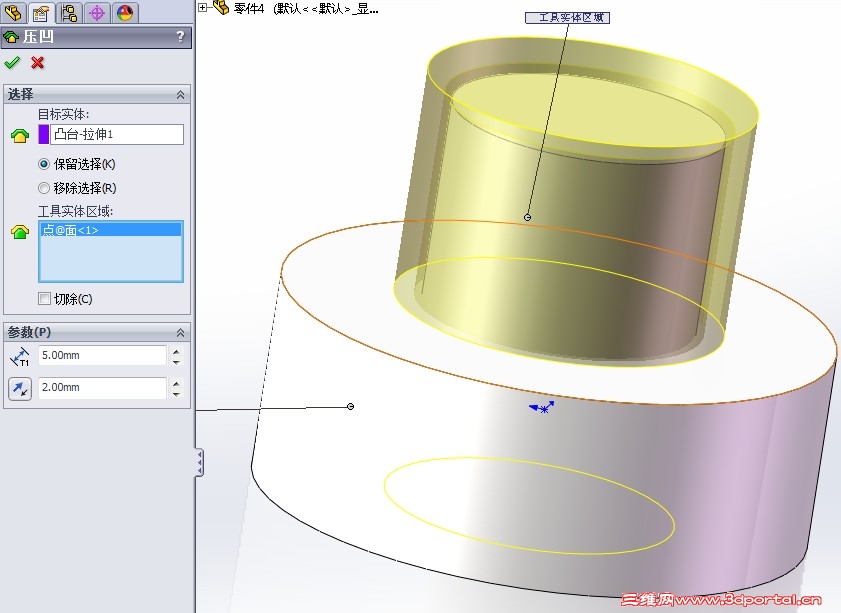Enable the 切除(C) checkbox

pos(45,299)
